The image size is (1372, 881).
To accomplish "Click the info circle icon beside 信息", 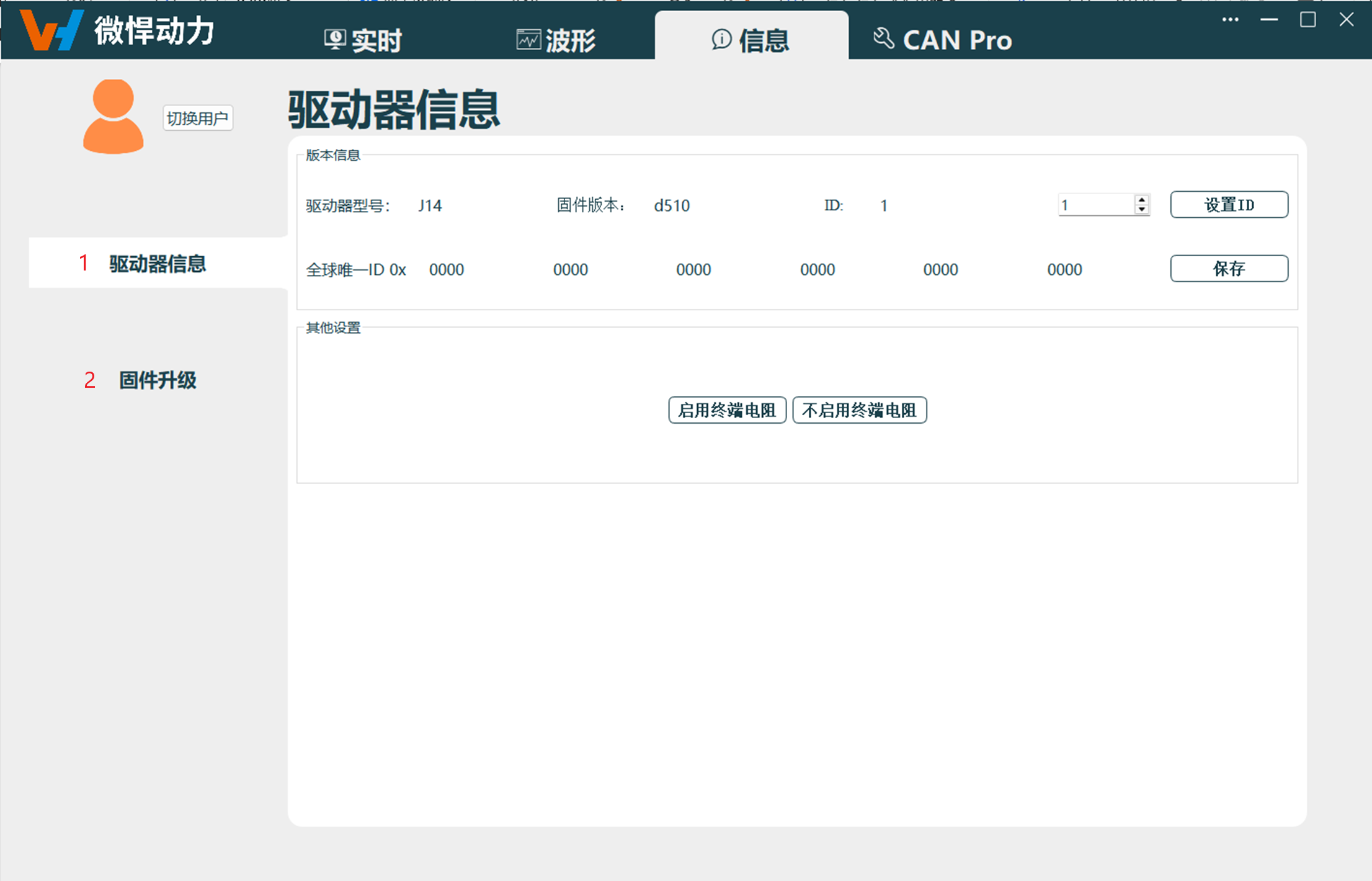I will 721,40.
